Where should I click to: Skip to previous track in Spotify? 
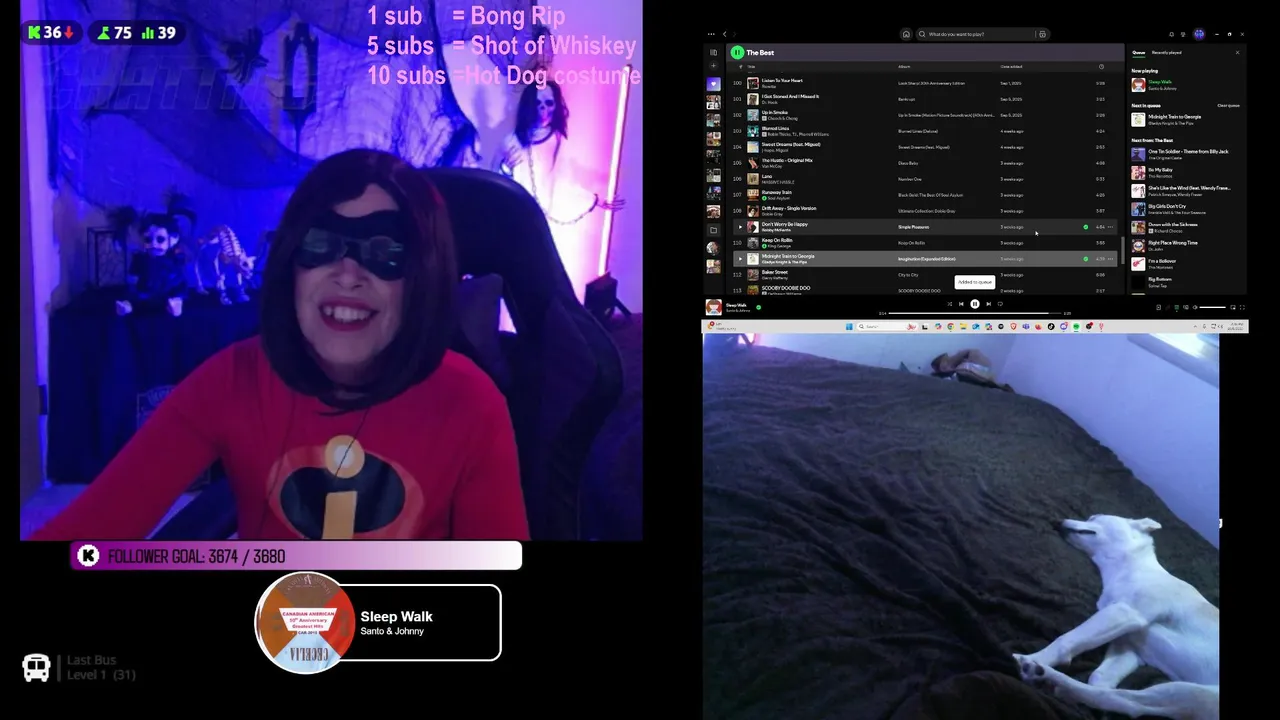961,304
